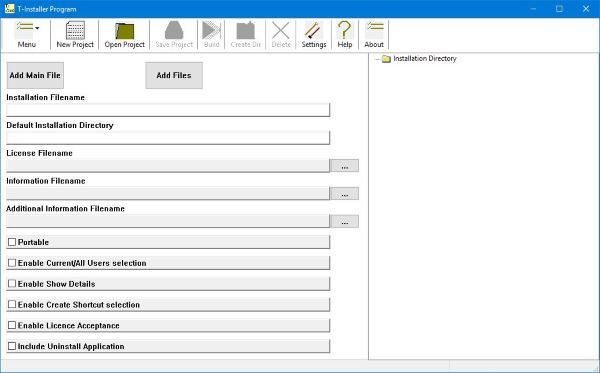600x373 pixels.
Task: Check Enable Show Details option
Action: (12, 283)
